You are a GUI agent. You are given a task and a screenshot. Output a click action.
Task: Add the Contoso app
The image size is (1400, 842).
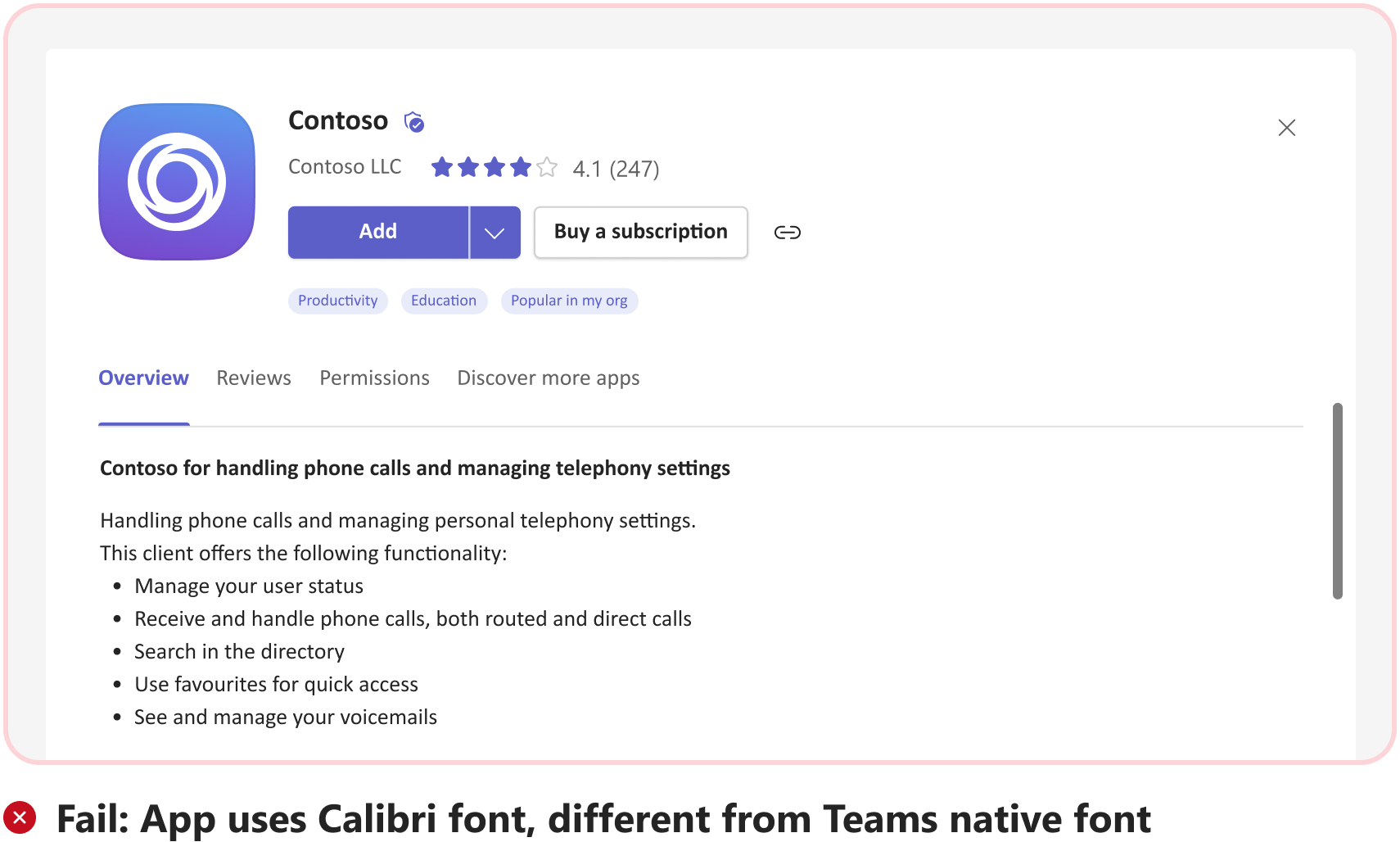pyautogui.click(x=378, y=232)
